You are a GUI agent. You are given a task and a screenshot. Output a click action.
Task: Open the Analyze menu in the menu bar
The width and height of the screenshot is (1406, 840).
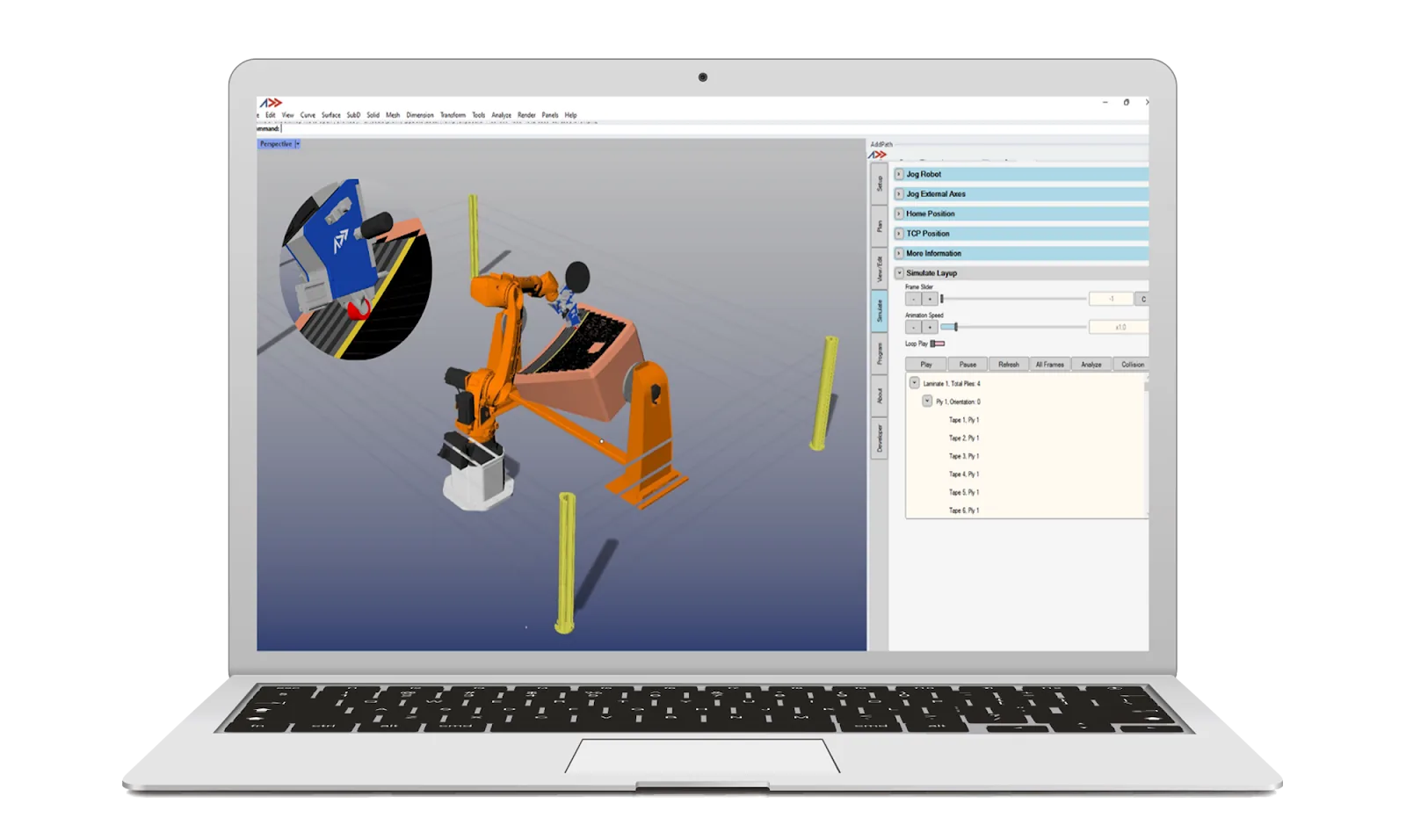click(501, 115)
